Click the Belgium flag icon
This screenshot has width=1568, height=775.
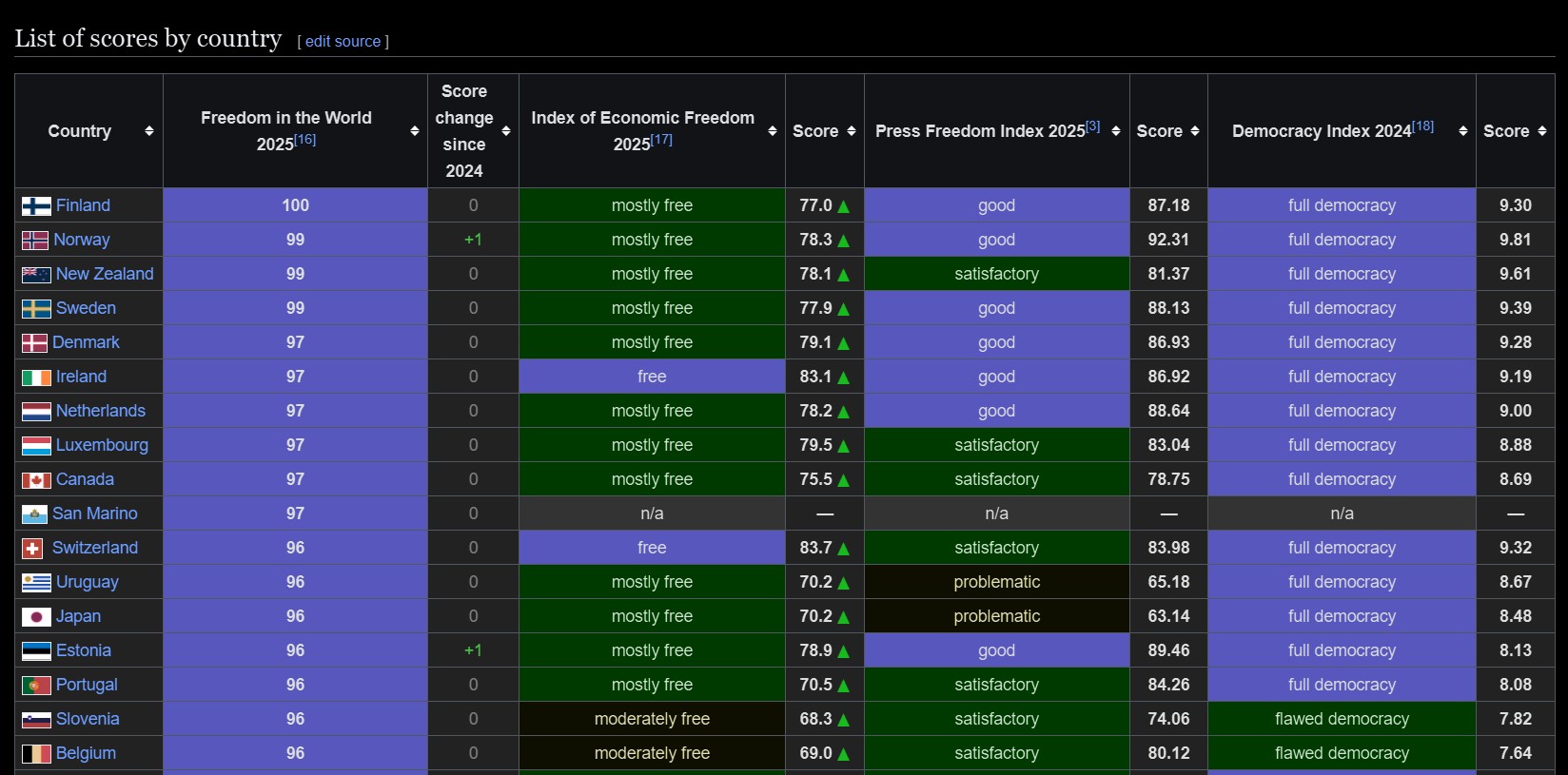(x=36, y=754)
